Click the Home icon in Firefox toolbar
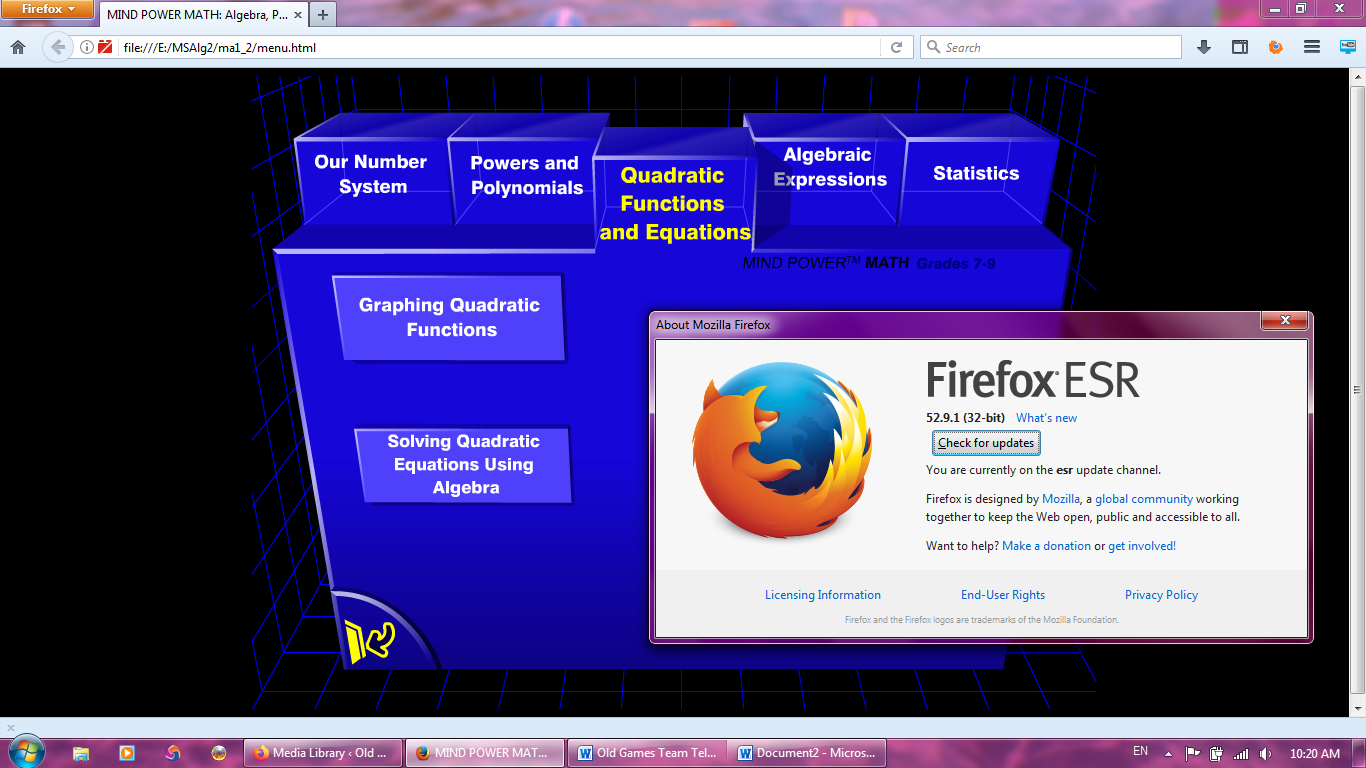Viewport: 1366px width, 768px height. [x=17, y=47]
